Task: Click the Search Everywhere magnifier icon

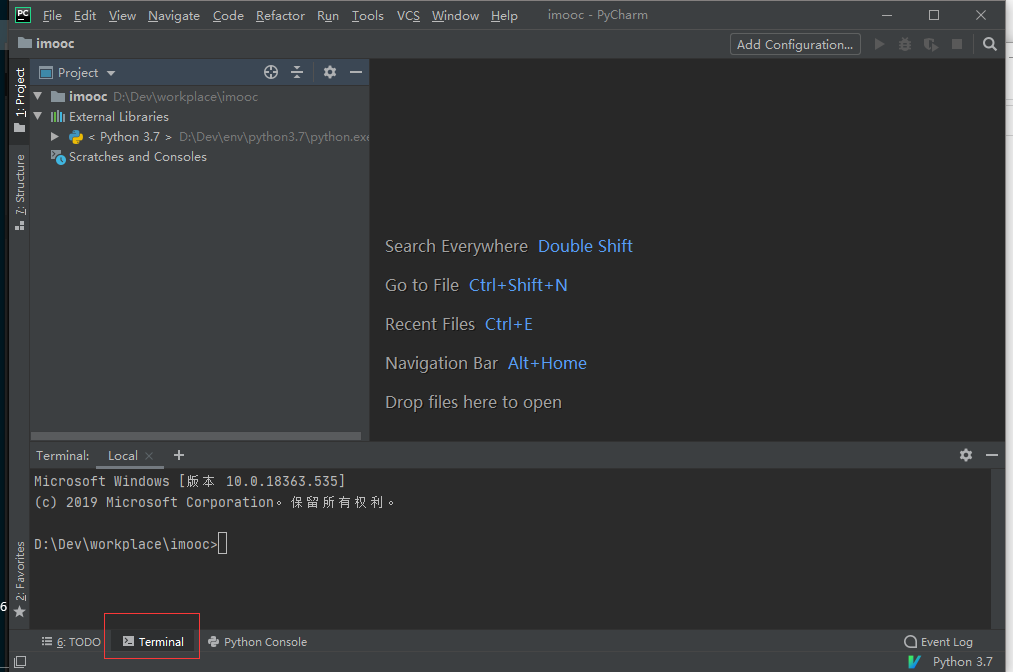Action: click(x=989, y=44)
